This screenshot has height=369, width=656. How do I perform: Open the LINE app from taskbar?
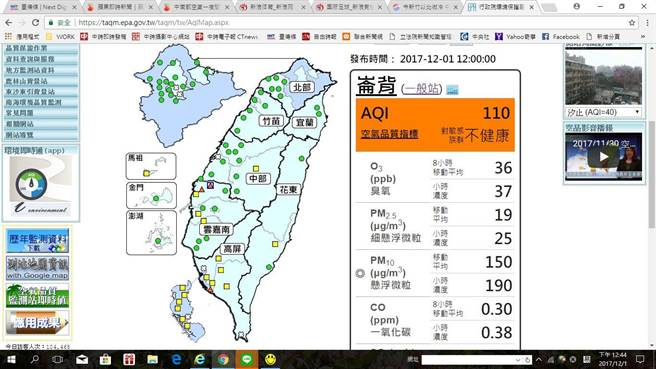tap(247, 359)
